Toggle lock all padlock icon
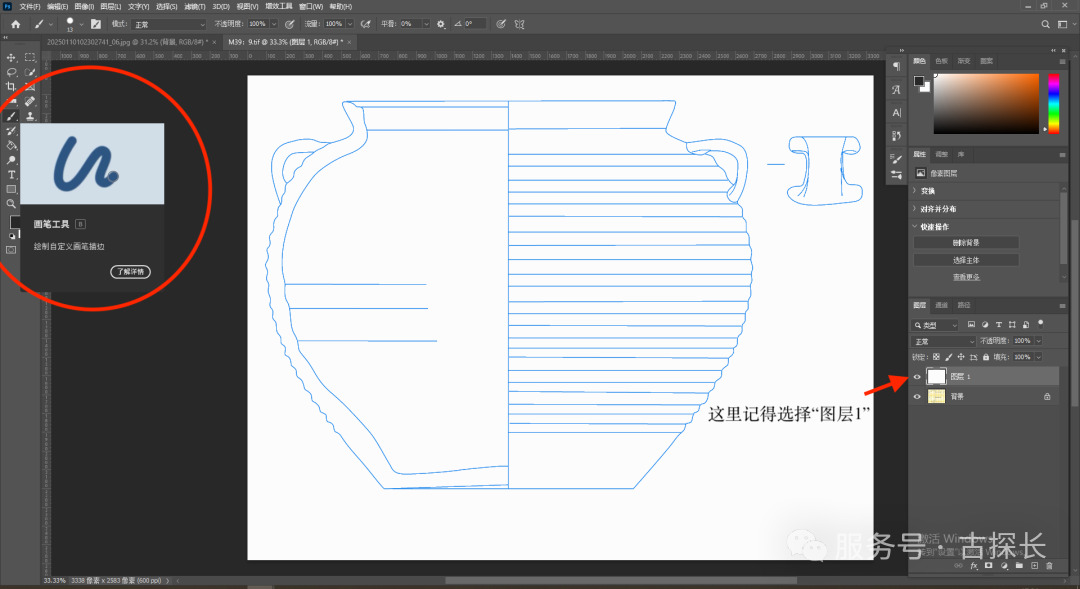This screenshot has height=589, width=1080. (986, 358)
